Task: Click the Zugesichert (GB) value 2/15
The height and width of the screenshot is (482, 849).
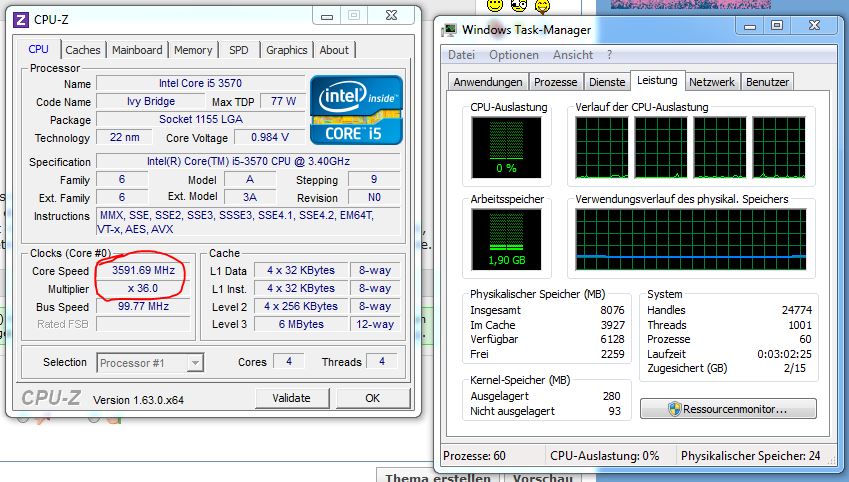Action: 794,368
